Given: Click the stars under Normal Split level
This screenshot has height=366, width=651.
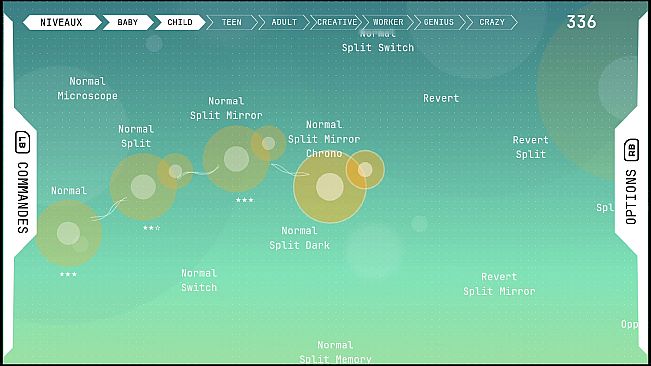Looking at the screenshot, I should [x=152, y=228].
